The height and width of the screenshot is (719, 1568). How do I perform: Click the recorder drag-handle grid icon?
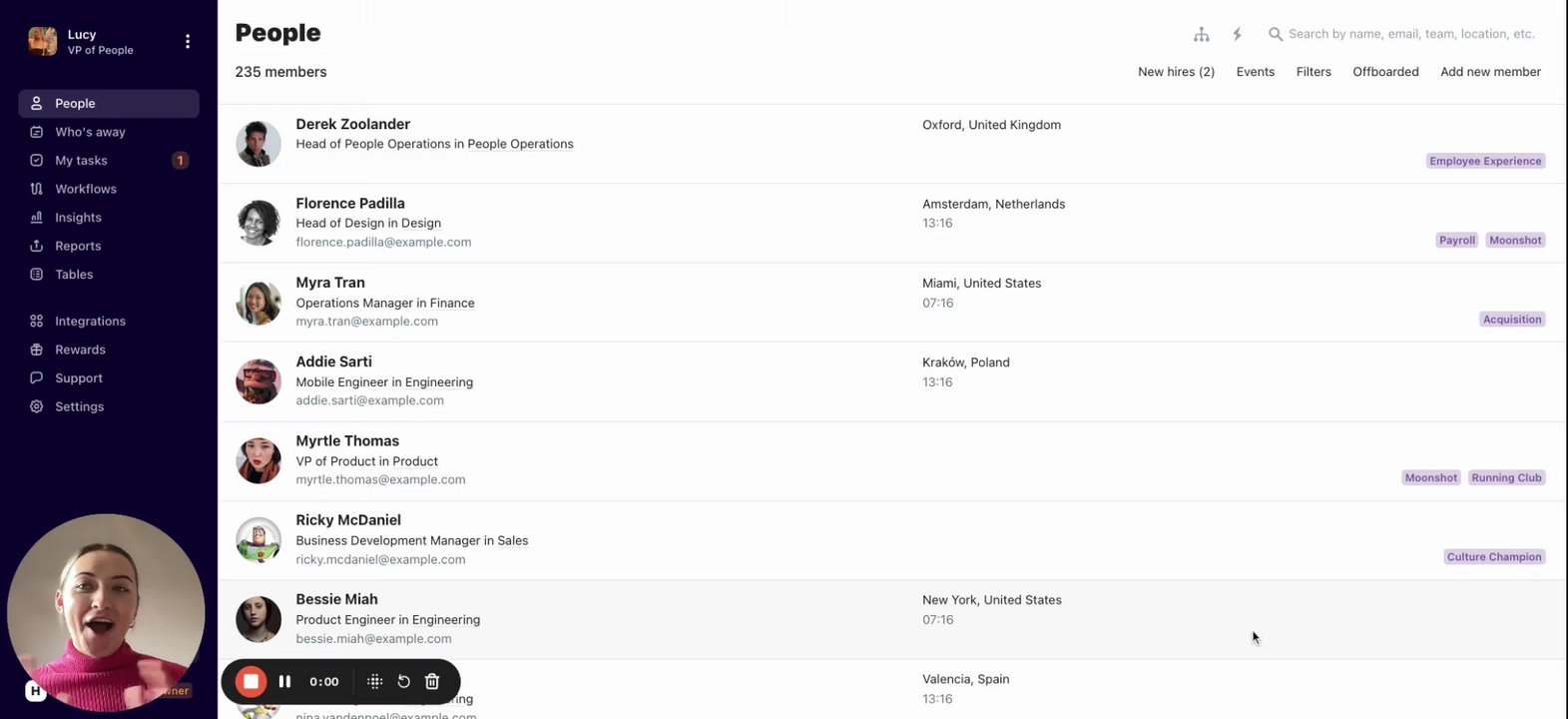pos(374,681)
